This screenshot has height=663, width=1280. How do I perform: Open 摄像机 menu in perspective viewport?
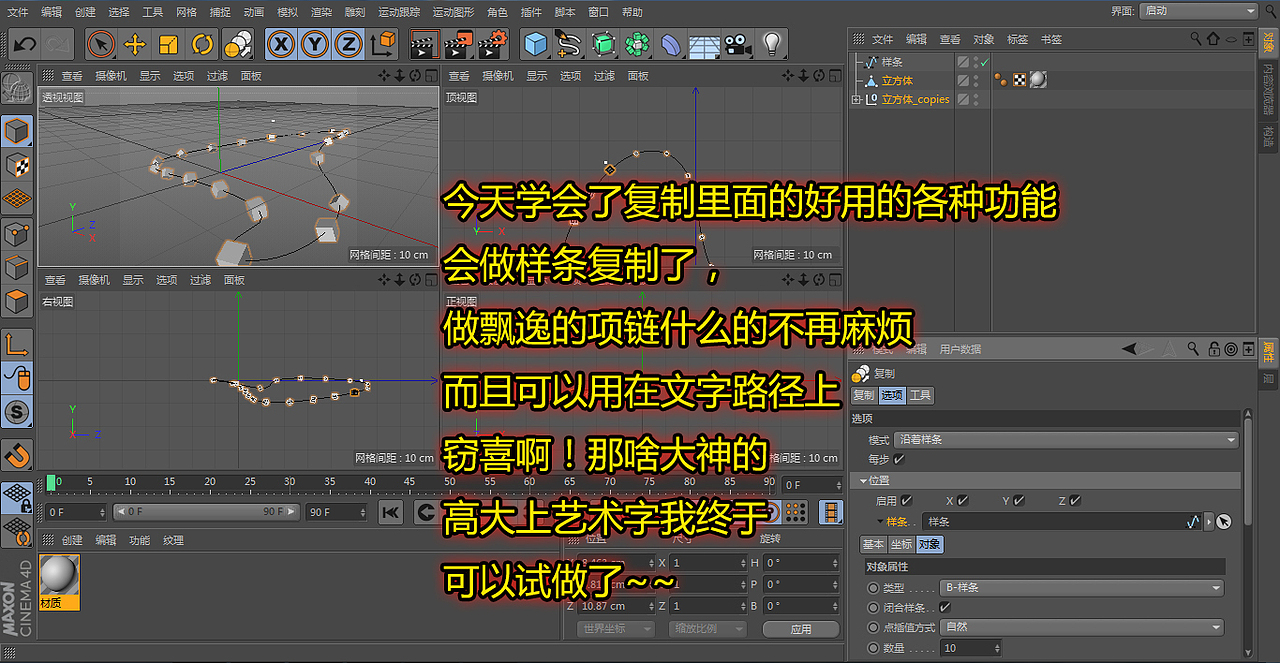[x=111, y=76]
